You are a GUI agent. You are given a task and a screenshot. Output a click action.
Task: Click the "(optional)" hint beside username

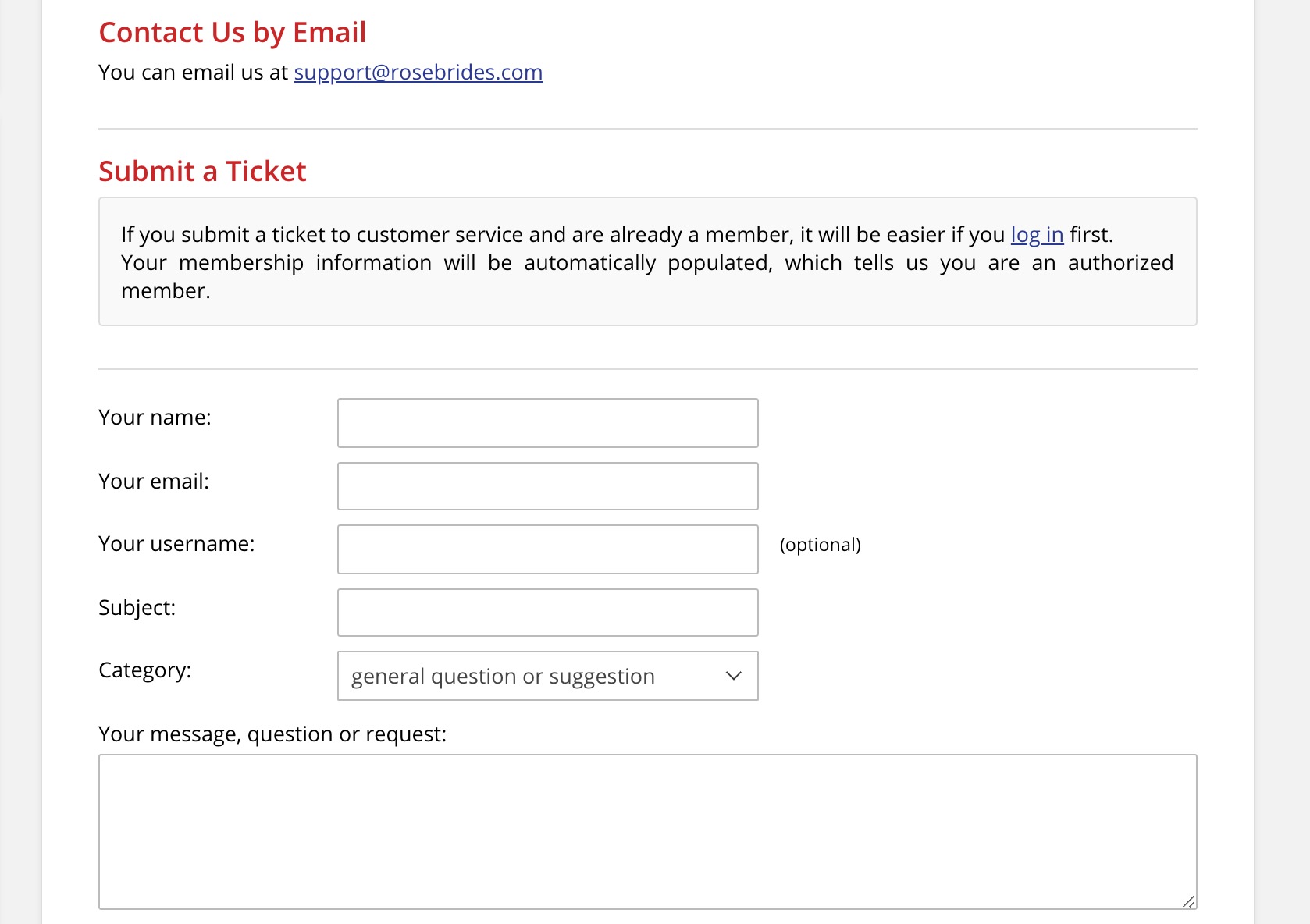tap(820, 545)
